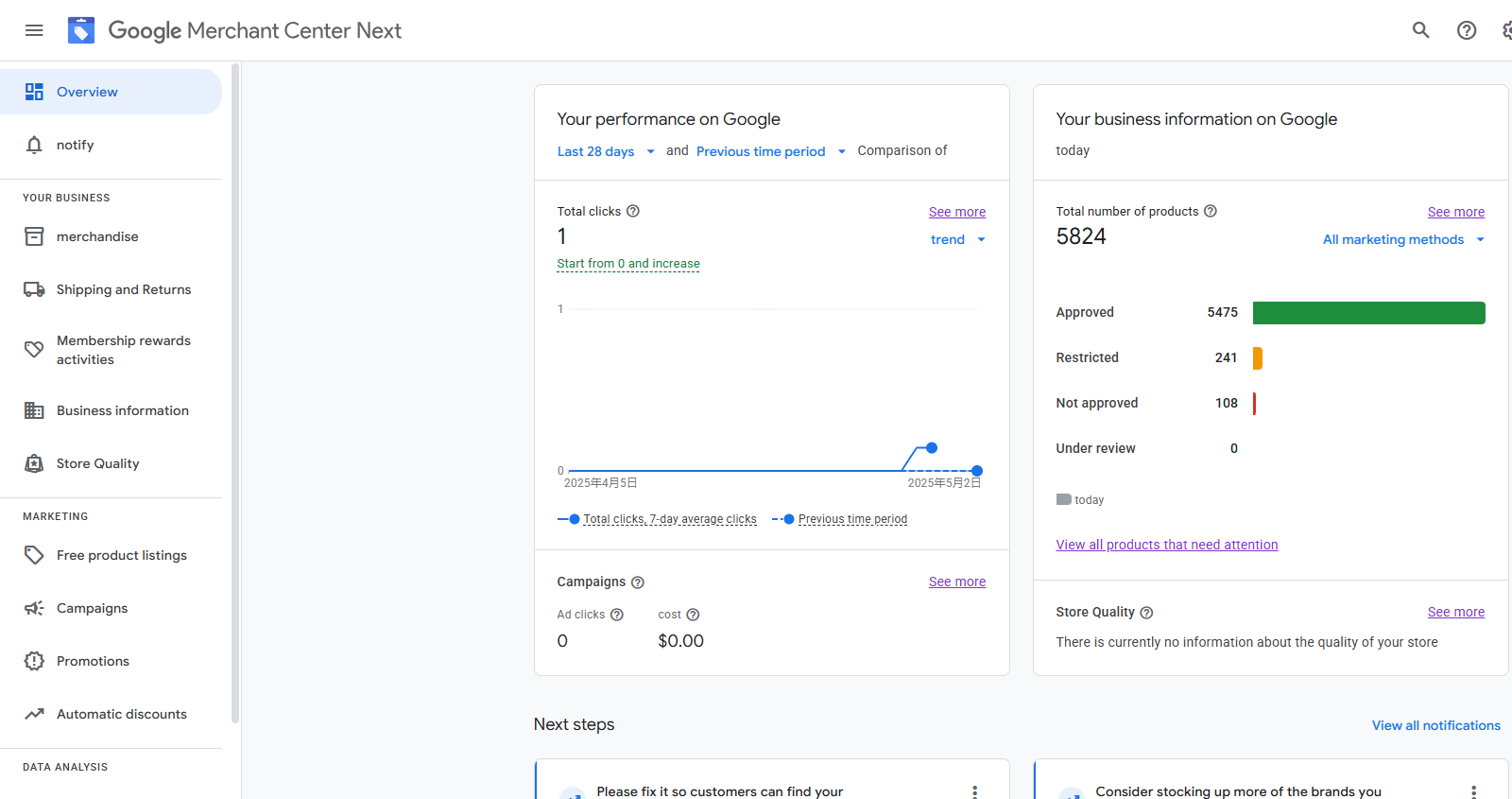Click the orange Restricted products bar
The width and height of the screenshot is (1512, 799).
coord(1257,357)
